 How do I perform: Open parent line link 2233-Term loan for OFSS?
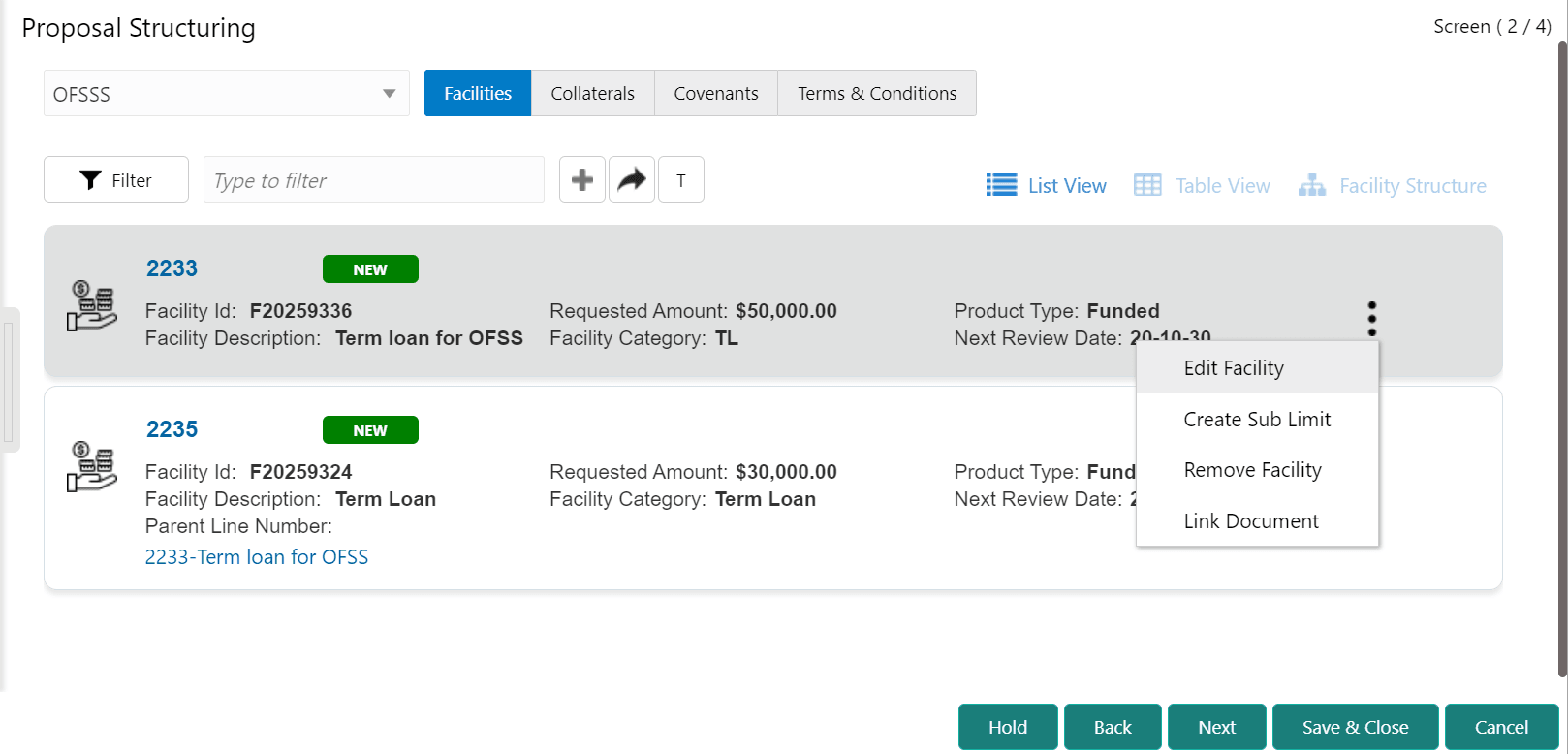(257, 557)
